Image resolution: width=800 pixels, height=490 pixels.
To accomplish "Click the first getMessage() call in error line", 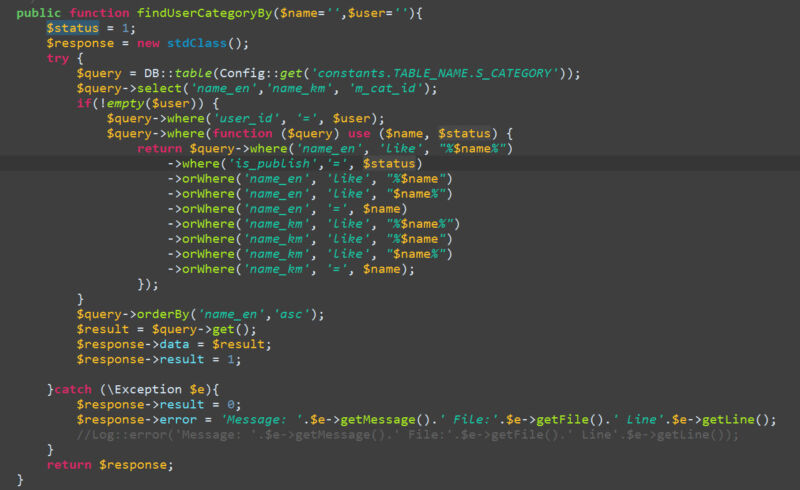I will pyautogui.click(x=381, y=419).
